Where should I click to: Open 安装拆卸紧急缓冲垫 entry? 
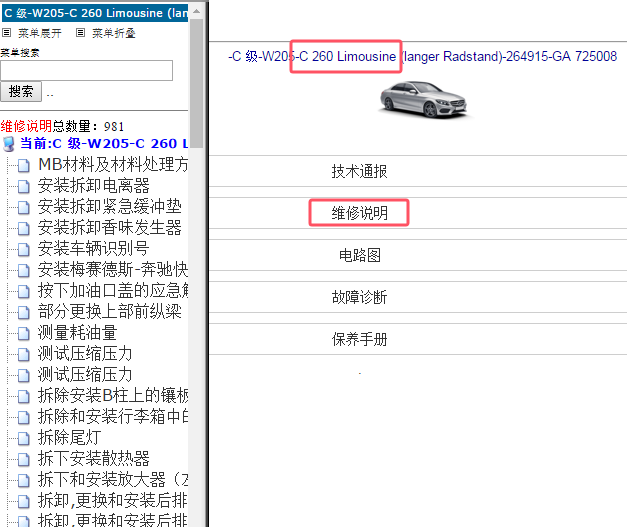pyautogui.click(x=110, y=206)
